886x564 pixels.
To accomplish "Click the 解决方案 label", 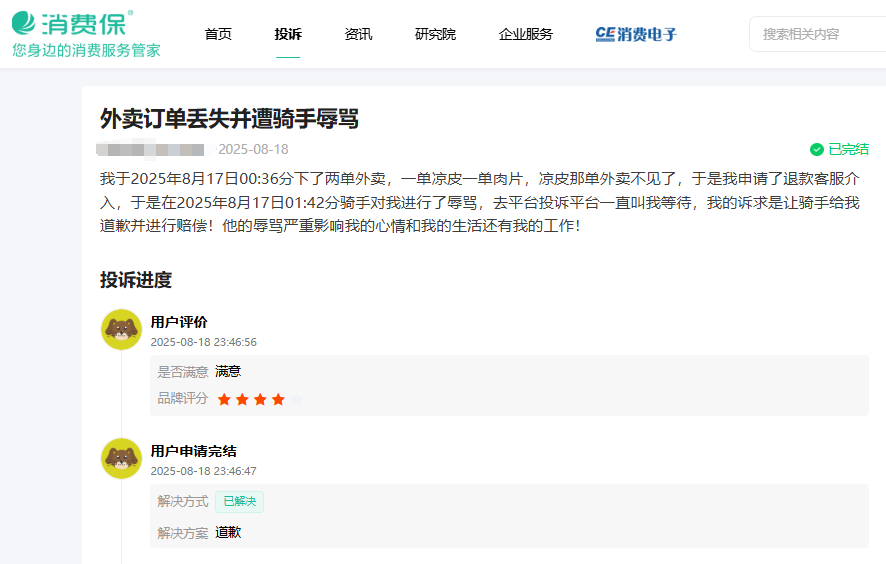I will pyautogui.click(x=183, y=533).
